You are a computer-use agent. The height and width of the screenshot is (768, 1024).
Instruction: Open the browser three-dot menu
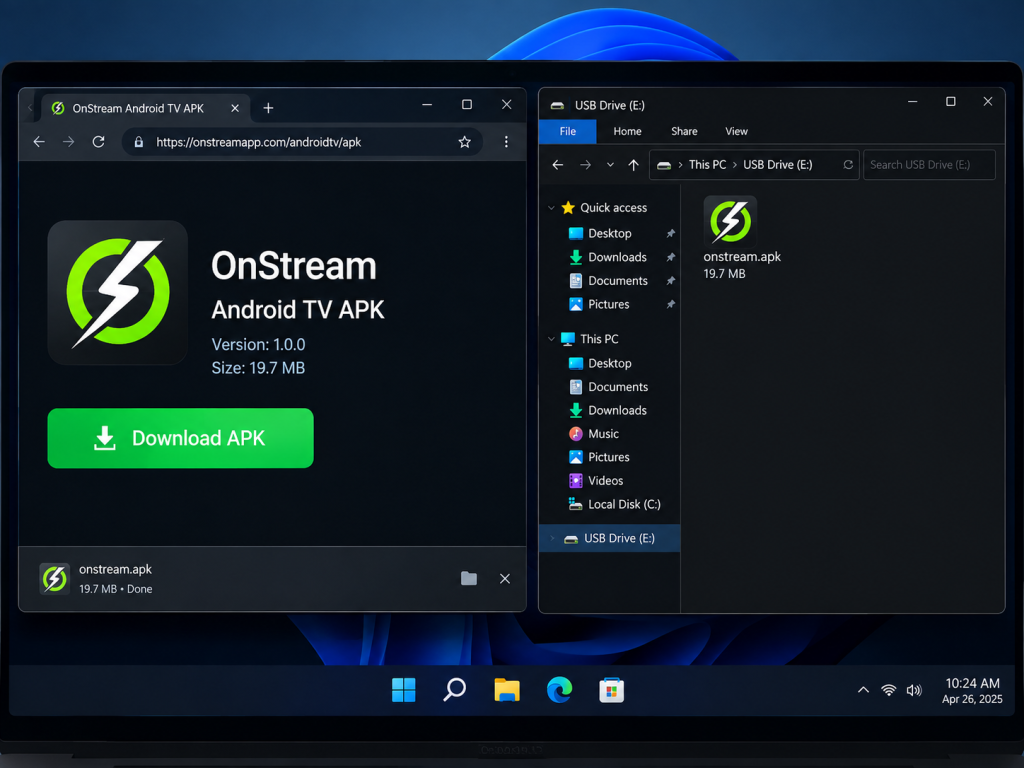point(506,142)
